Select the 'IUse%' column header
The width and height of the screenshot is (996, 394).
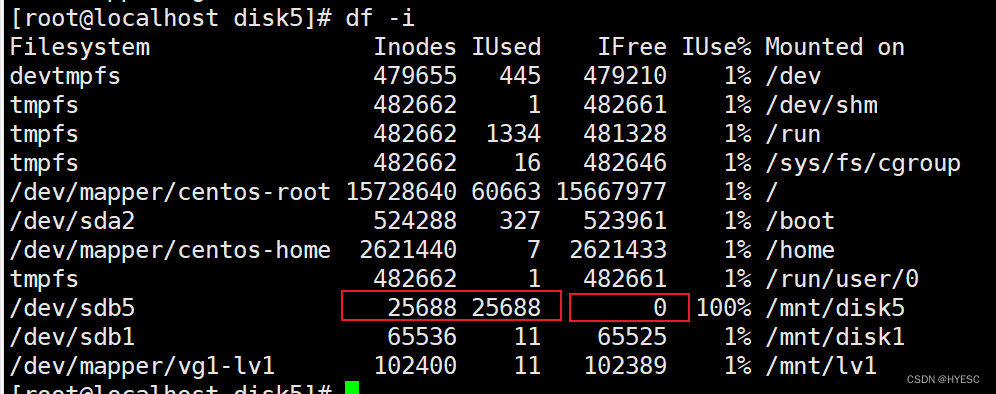717,47
